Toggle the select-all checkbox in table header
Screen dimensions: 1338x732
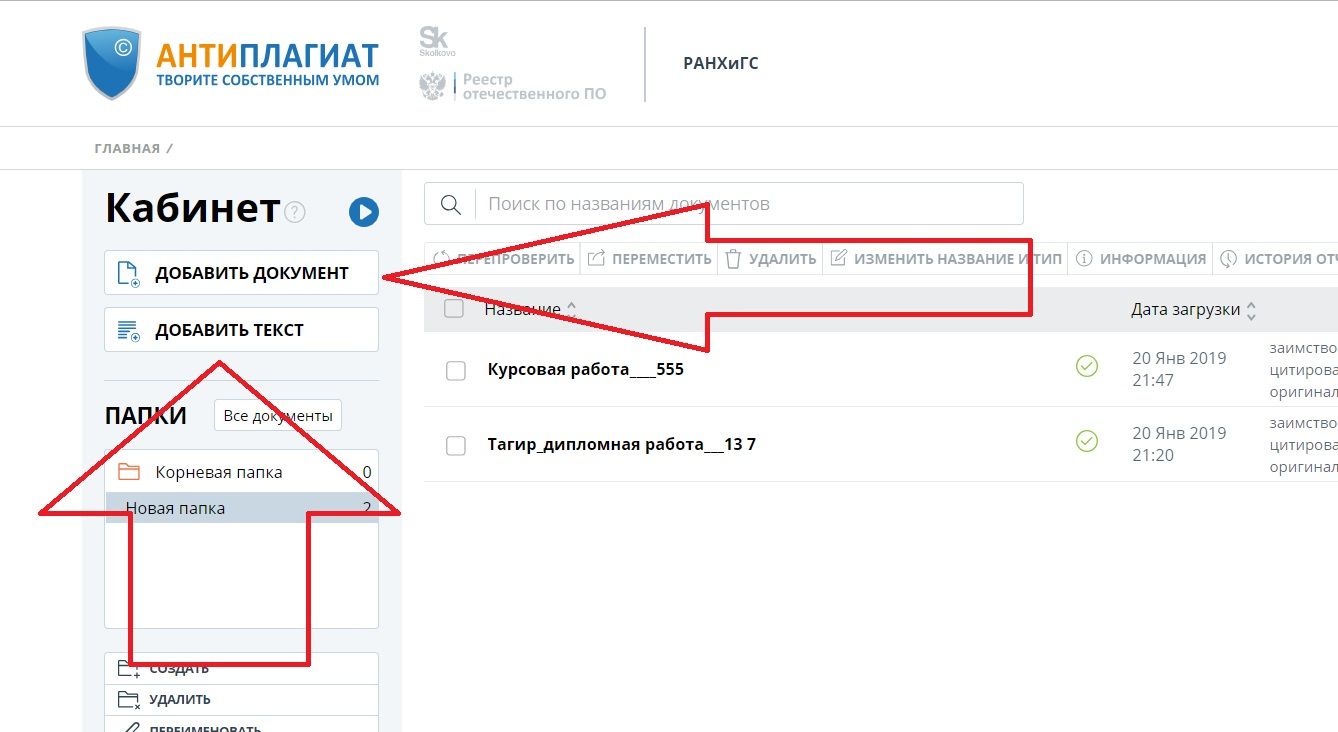454,309
